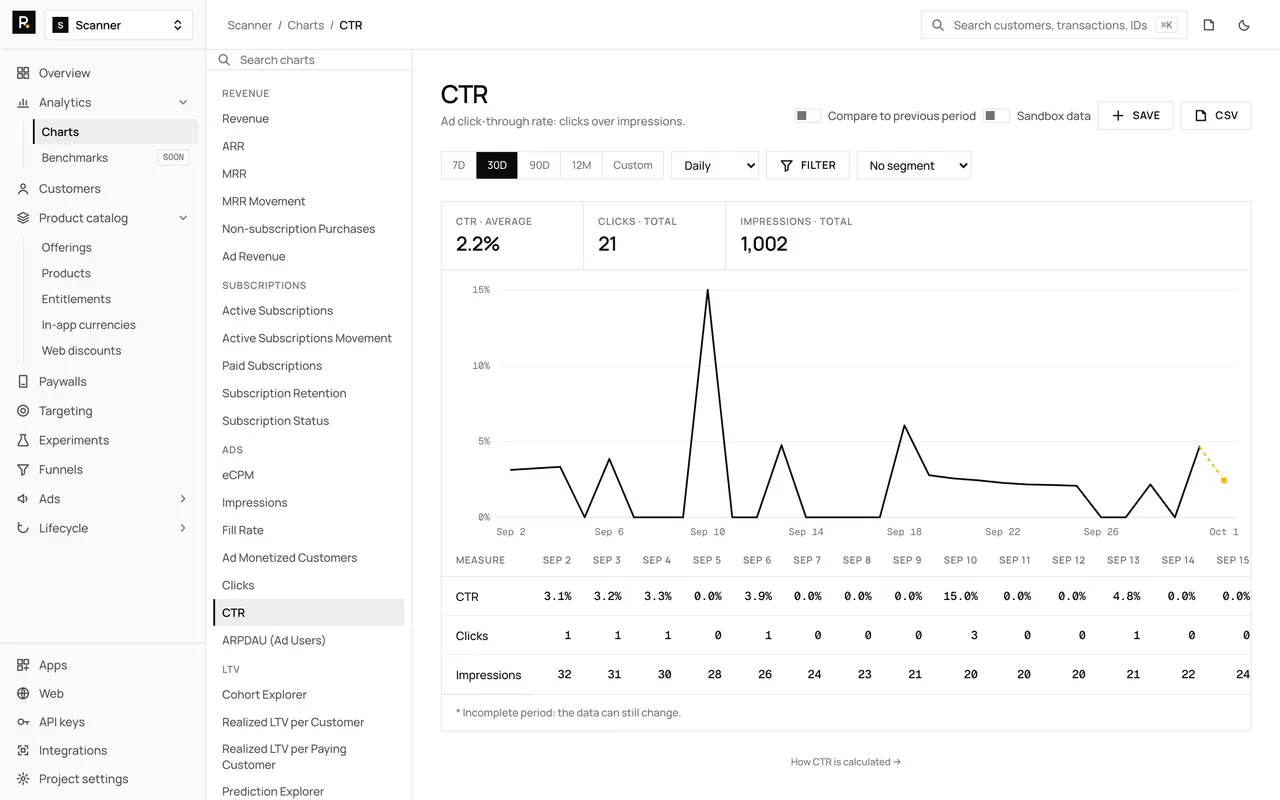Screen dimensions: 1280x800
Task: Click the Integrations icon
Action: 23,750
